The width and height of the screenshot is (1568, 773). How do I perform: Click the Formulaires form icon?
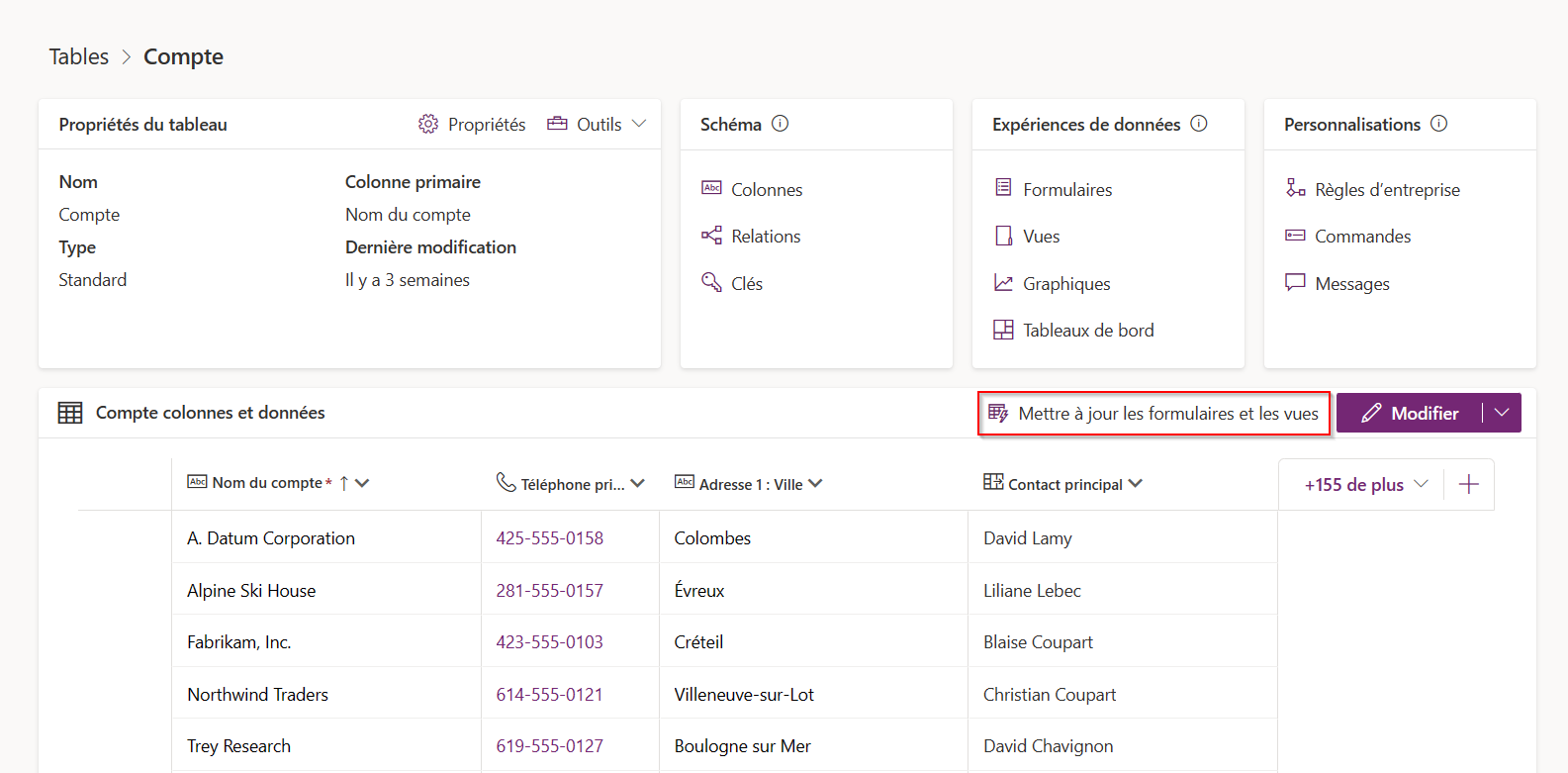click(1003, 187)
